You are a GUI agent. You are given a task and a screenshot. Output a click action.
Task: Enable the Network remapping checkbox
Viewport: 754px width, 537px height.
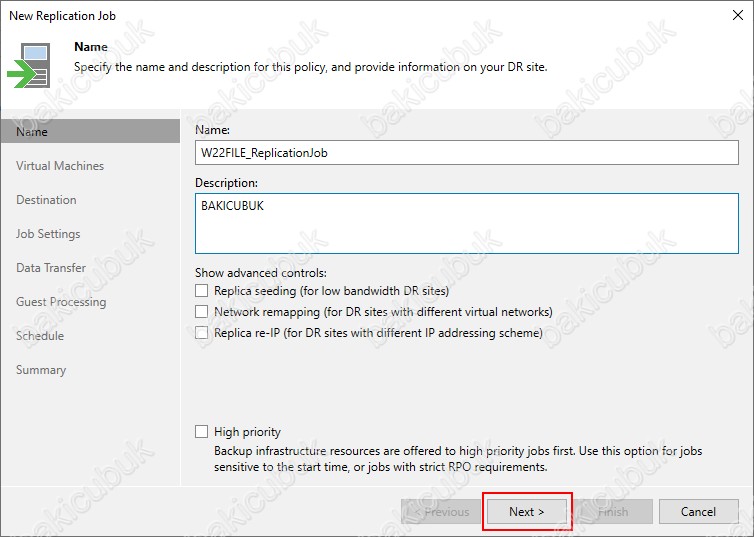click(201, 312)
